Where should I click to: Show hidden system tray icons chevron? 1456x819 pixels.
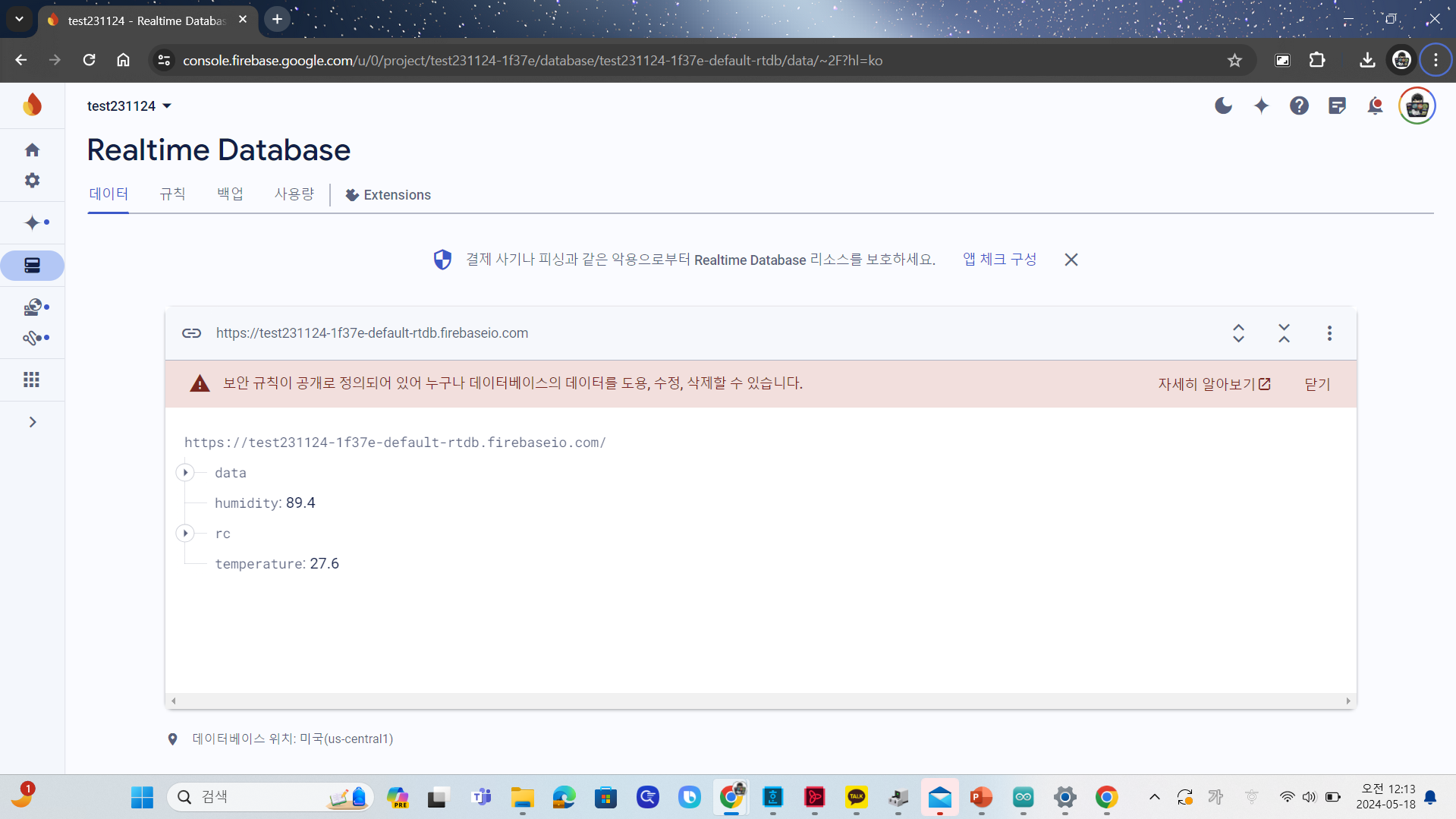click(x=1154, y=797)
